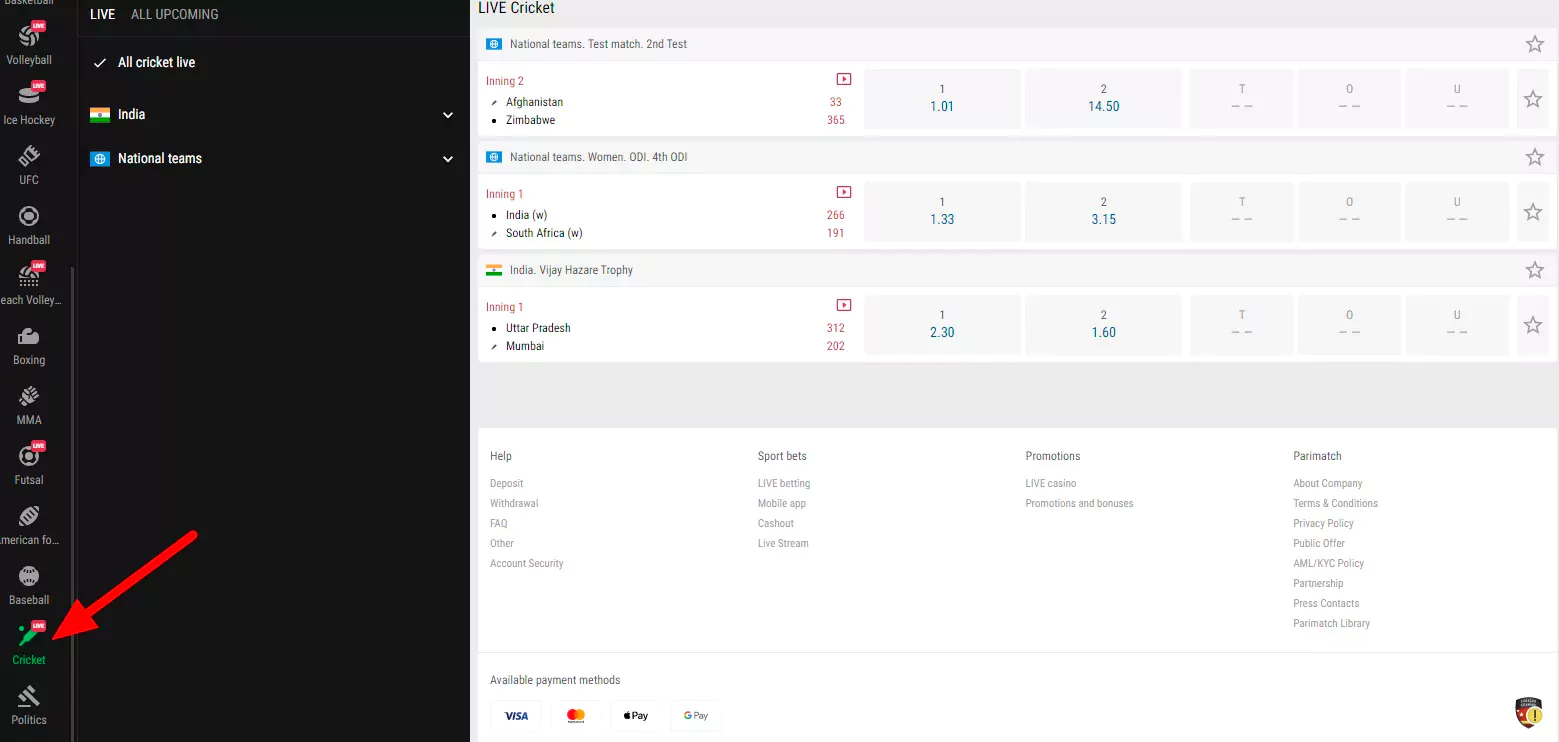Open live video for Uttar Pradesh vs Mumbai

(x=843, y=305)
